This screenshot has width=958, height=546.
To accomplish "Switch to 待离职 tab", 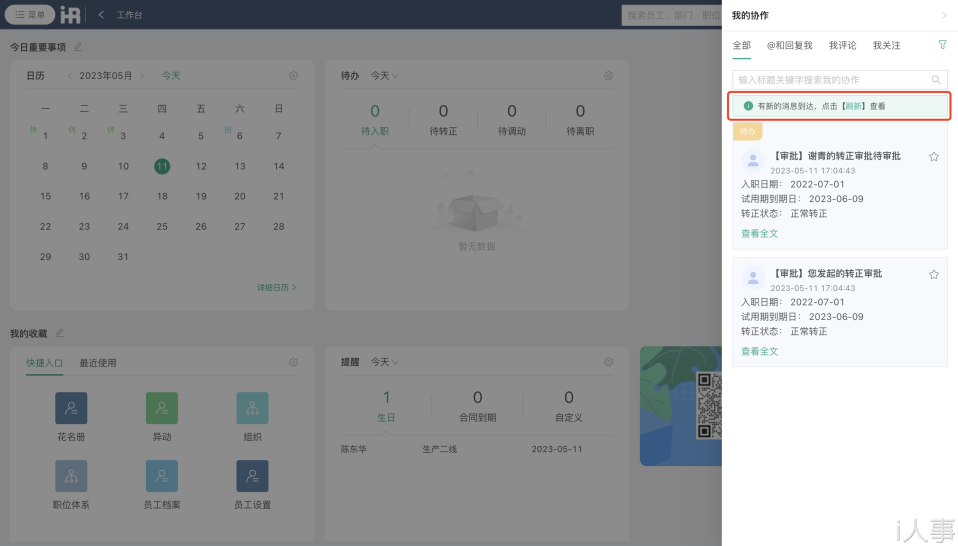I will pos(580,120).
